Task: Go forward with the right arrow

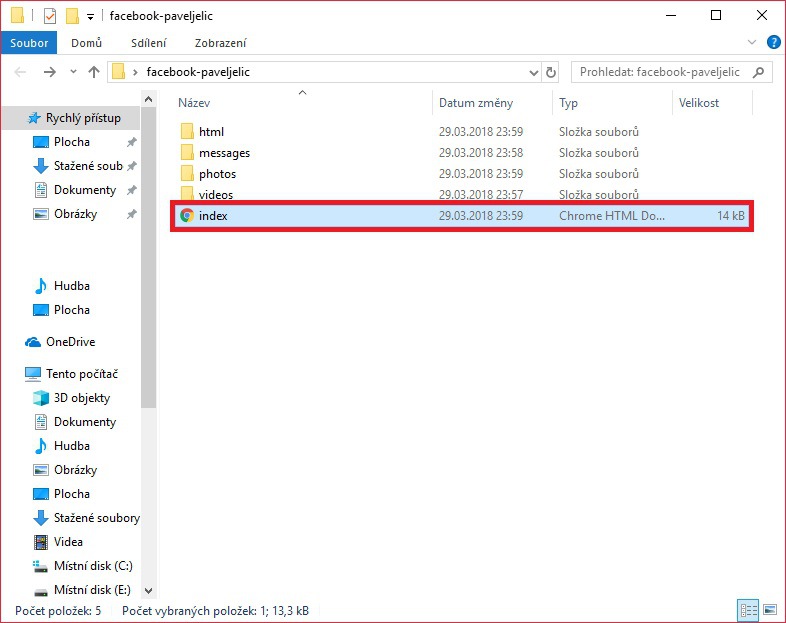Action: point(50,72)
